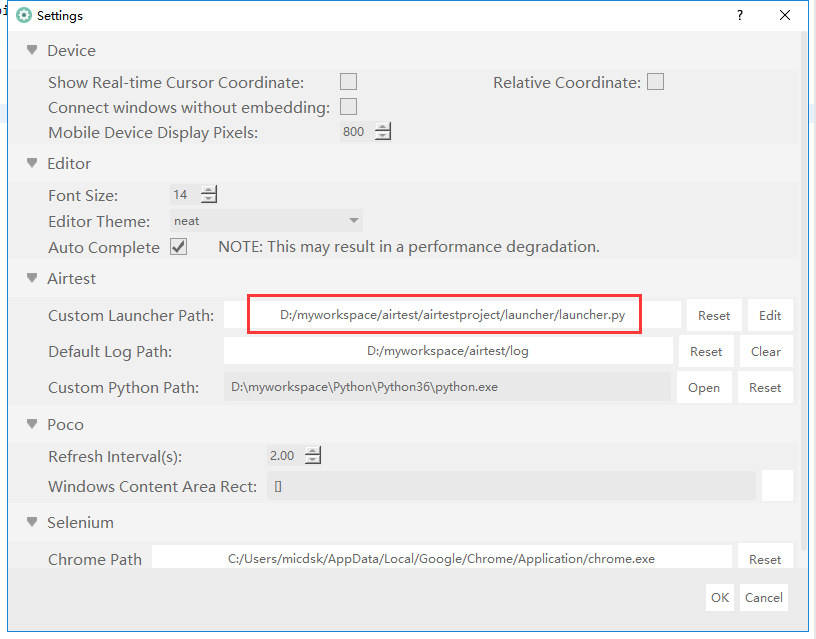Click the Custom Python Path field

coord(447,387)
